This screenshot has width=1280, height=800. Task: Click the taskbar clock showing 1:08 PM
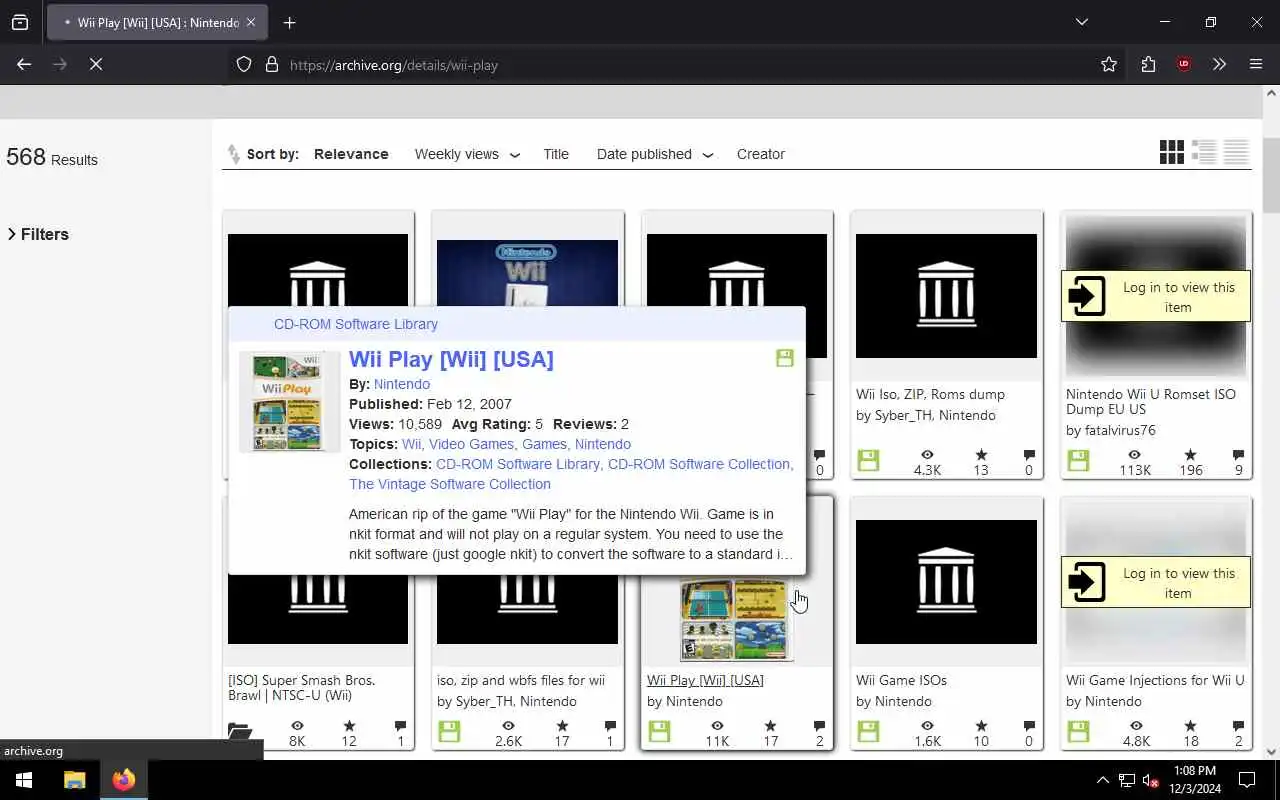pyautogui.click(x=1195, y=780)
